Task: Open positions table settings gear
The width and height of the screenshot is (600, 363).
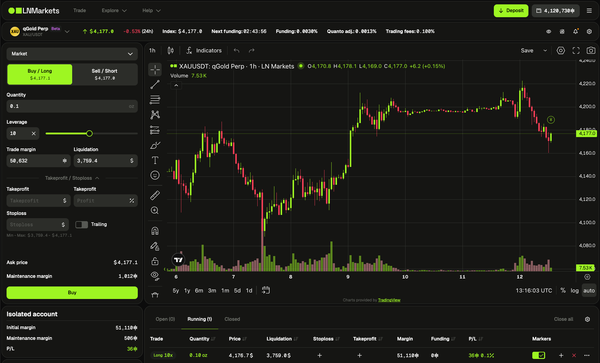Action: (x=587, y=319)
